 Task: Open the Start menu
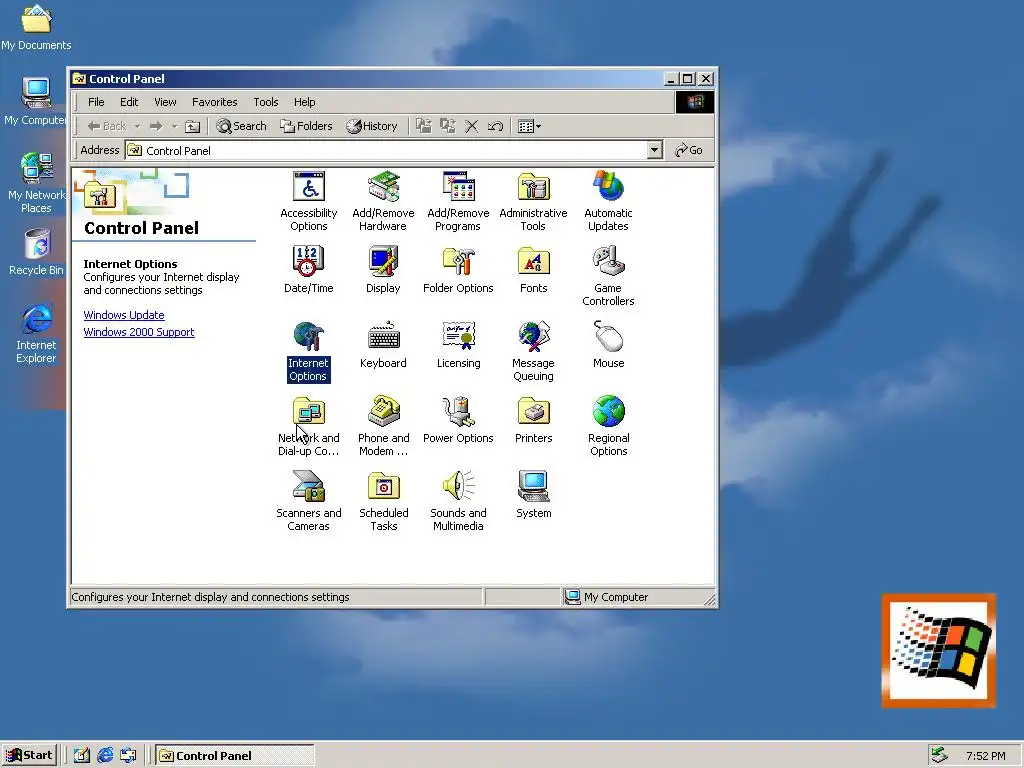click(29, 755)
